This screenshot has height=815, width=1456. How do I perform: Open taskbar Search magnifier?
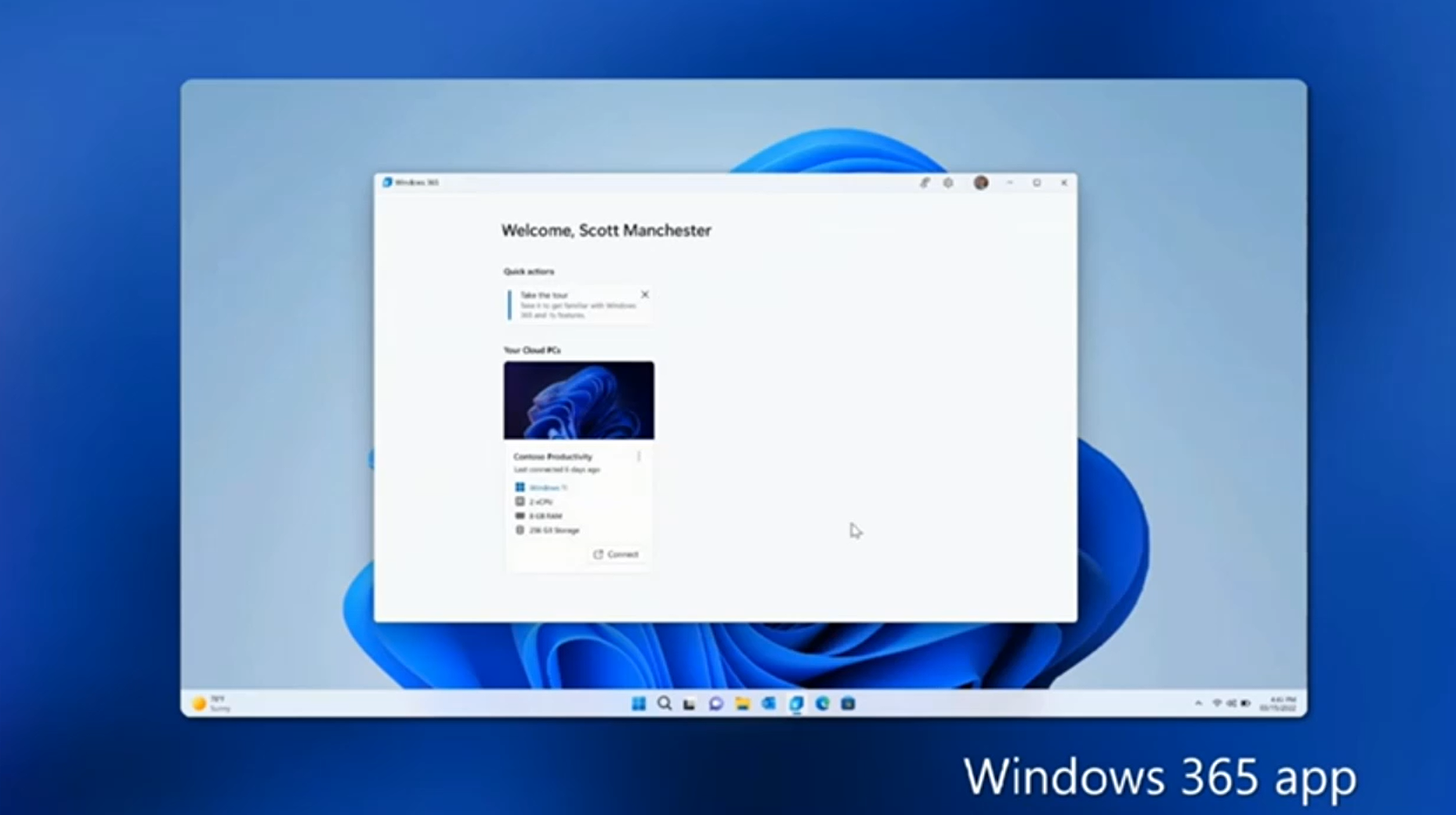665,704
